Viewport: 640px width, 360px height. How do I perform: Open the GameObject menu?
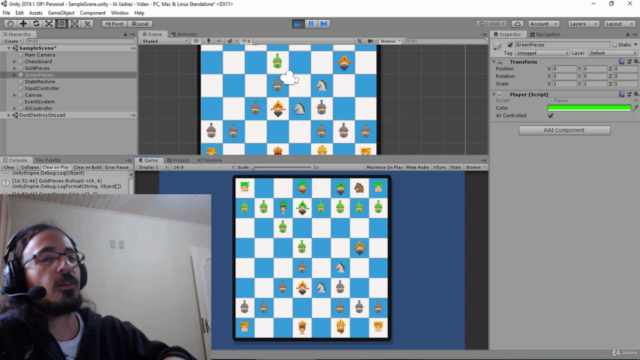point(61,13)
